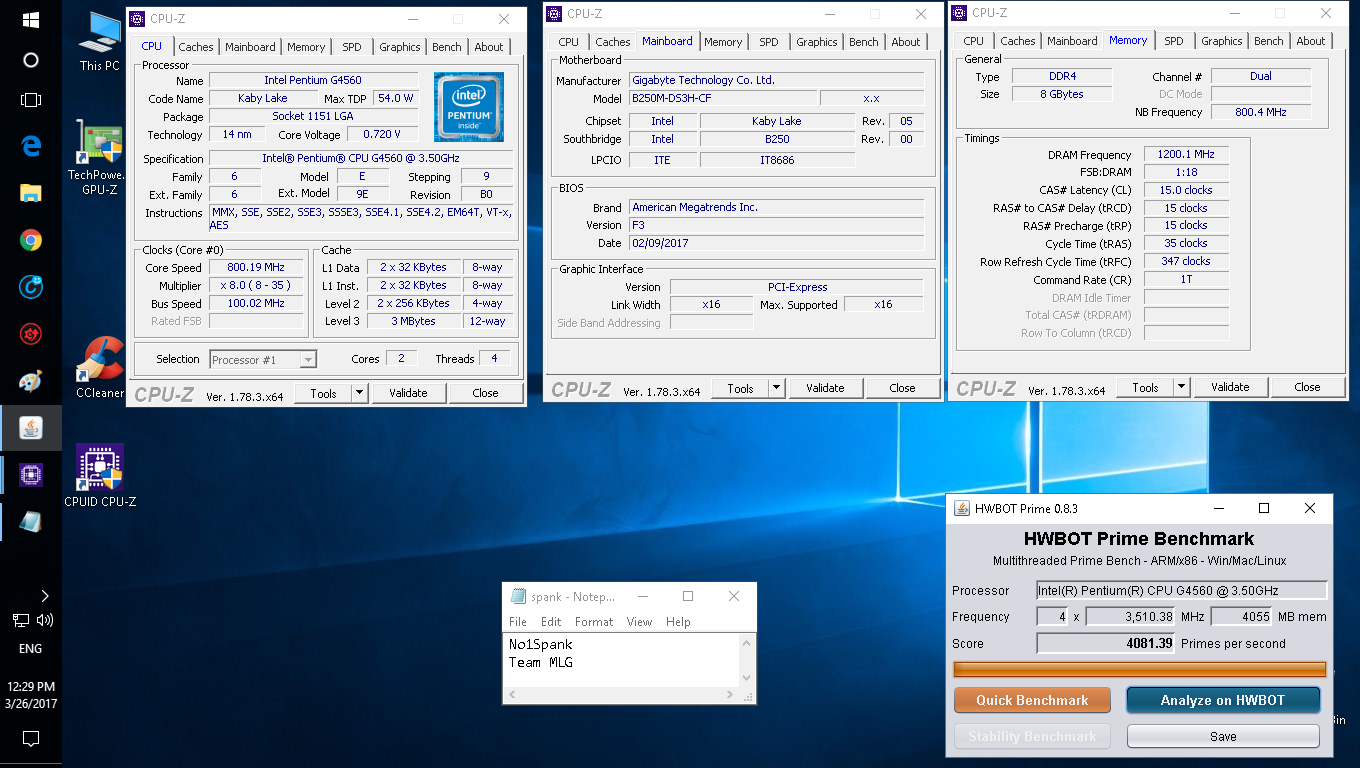Save the HWBOT Prime result
This screenshot has width=1360, height=768.
[x=1223, y=736]
